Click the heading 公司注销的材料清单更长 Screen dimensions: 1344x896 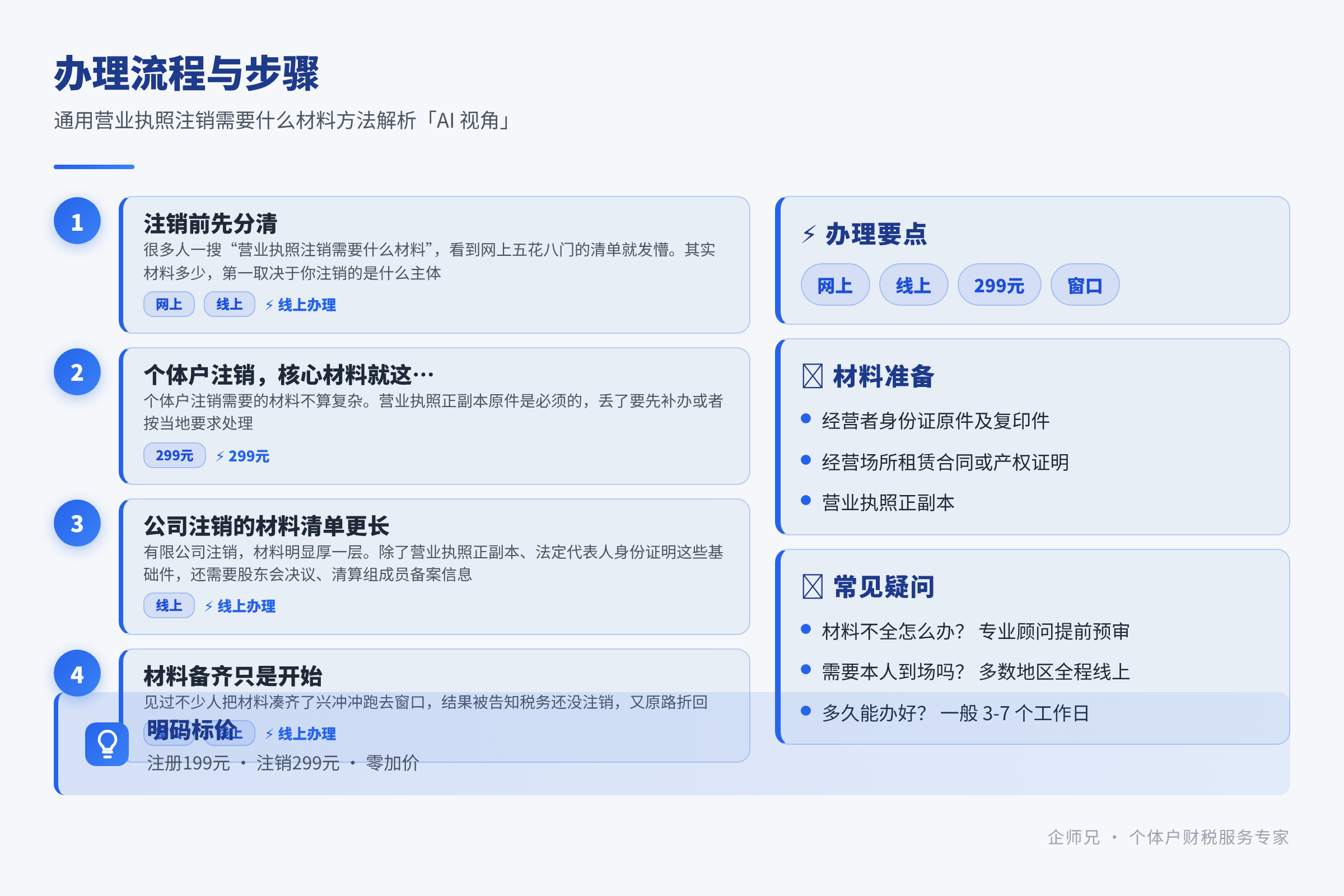[267, 526]
